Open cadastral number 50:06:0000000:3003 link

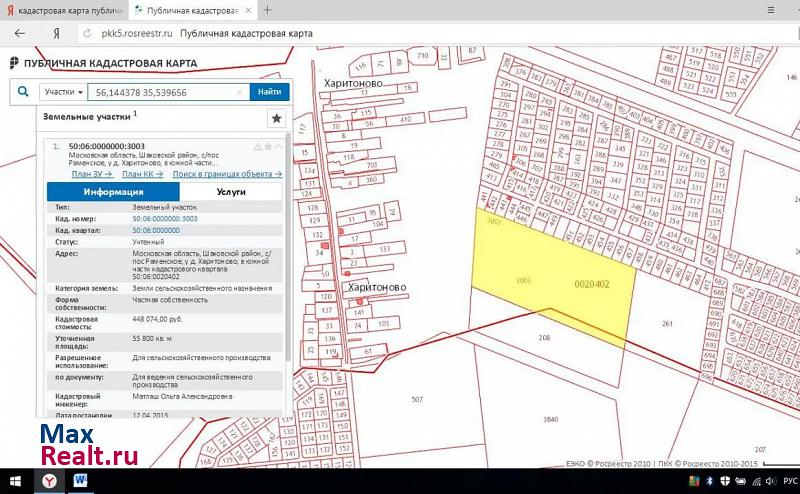[164, 218]
